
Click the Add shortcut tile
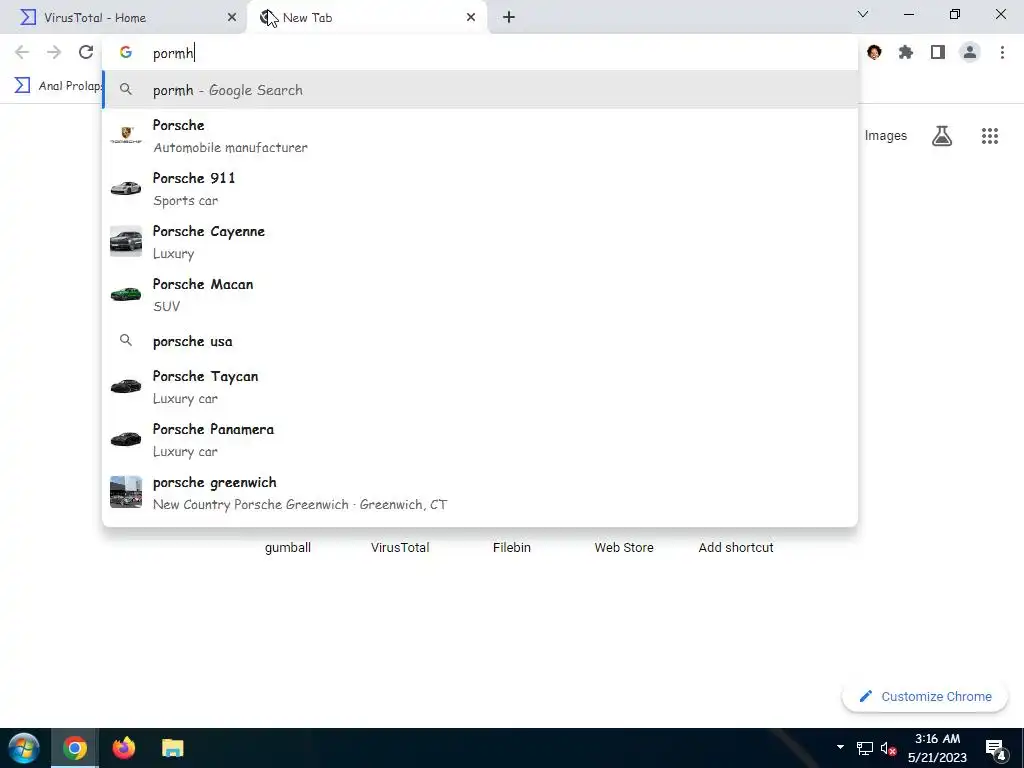click(x=736, y=547)
